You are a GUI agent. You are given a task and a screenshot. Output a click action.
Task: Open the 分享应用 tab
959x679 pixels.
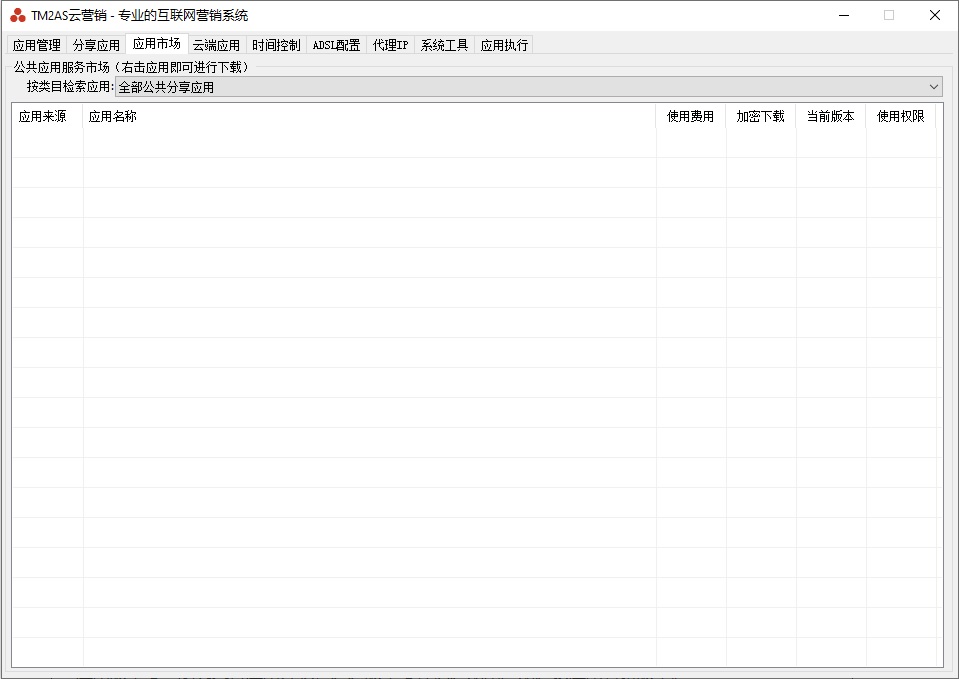click(96, 45)
